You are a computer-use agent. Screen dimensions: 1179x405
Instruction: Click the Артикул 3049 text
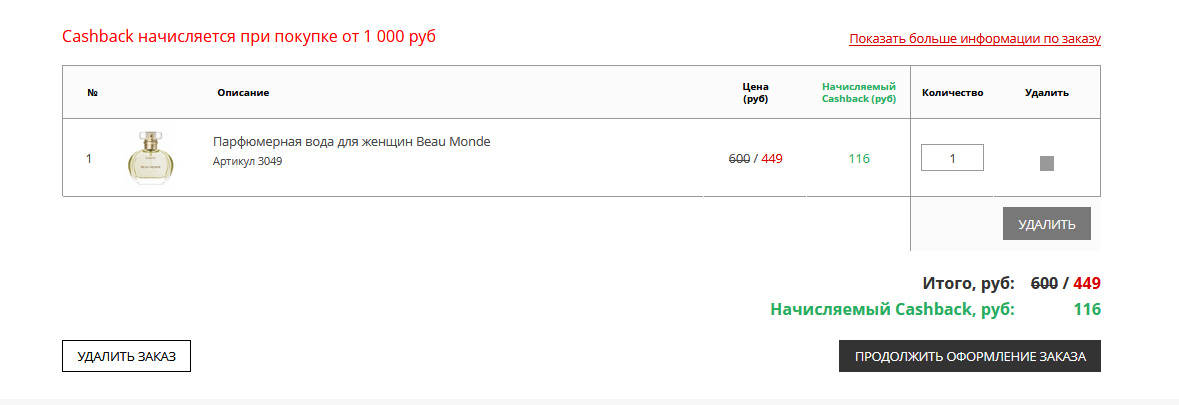click(x=247, y=161)
